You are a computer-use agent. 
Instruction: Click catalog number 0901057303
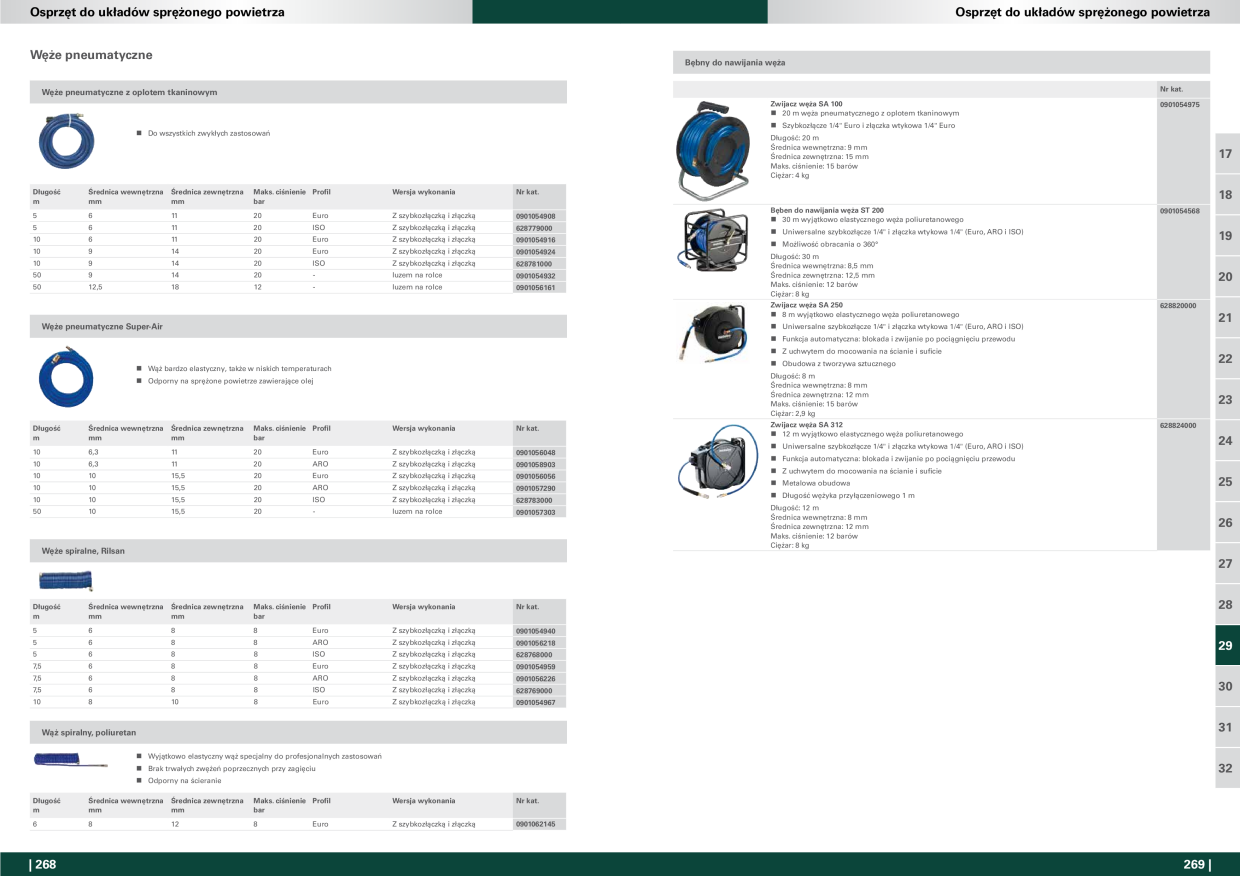tap(535, 512)
